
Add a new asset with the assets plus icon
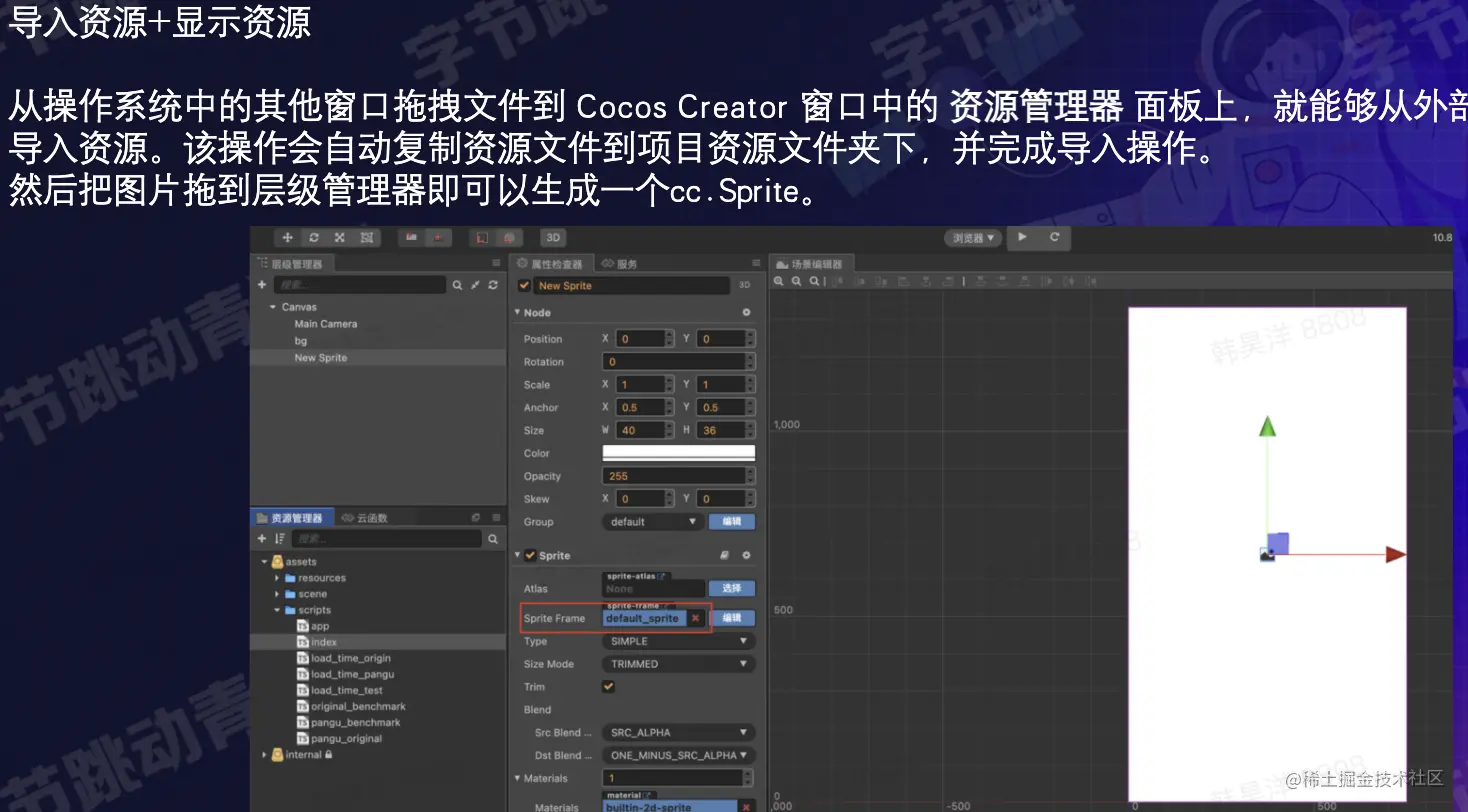[x=262, y=539]
